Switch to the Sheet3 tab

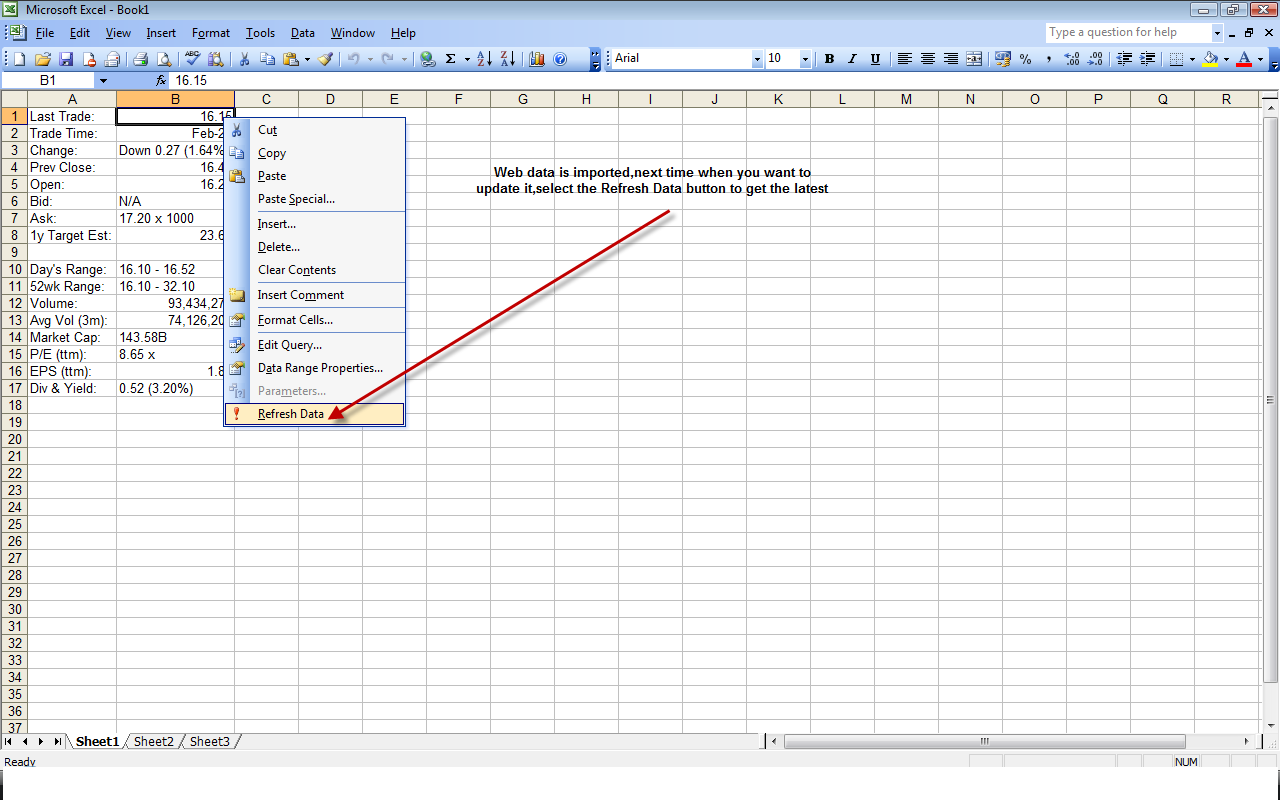pos(210,742)
